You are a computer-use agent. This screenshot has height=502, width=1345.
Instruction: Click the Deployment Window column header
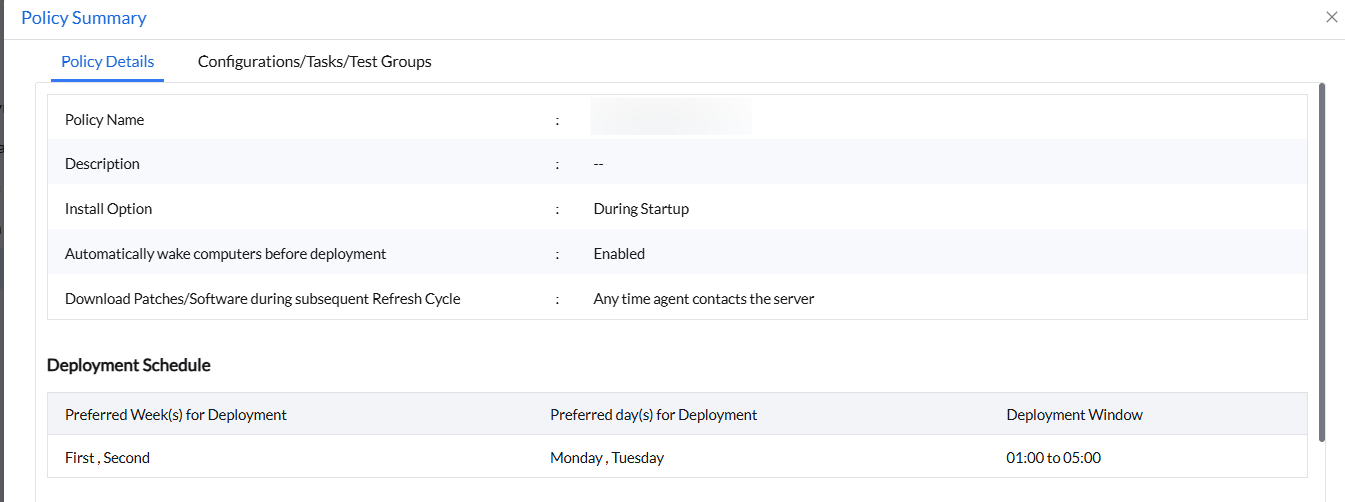tap(1074, 415)
